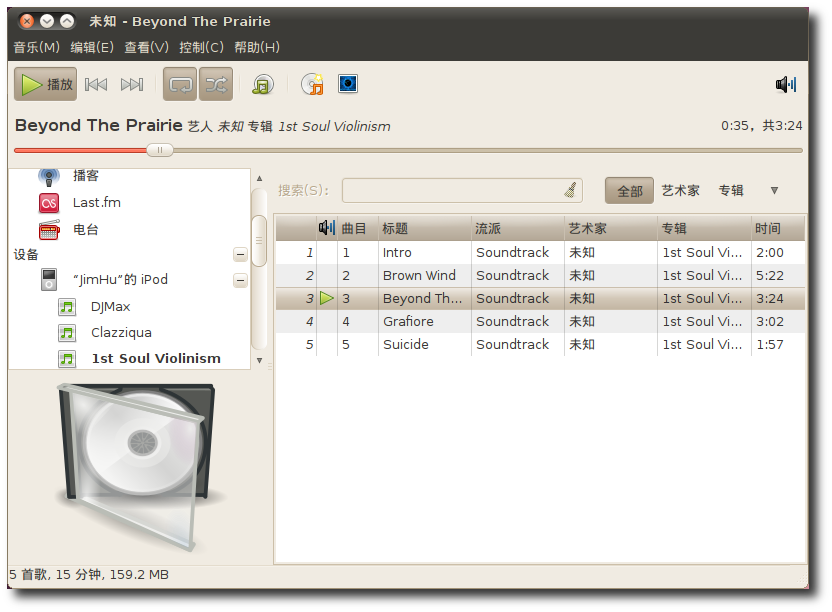Create a new audio CD
The height and width of the screenshot is (612, 832).
pos(312,84)
